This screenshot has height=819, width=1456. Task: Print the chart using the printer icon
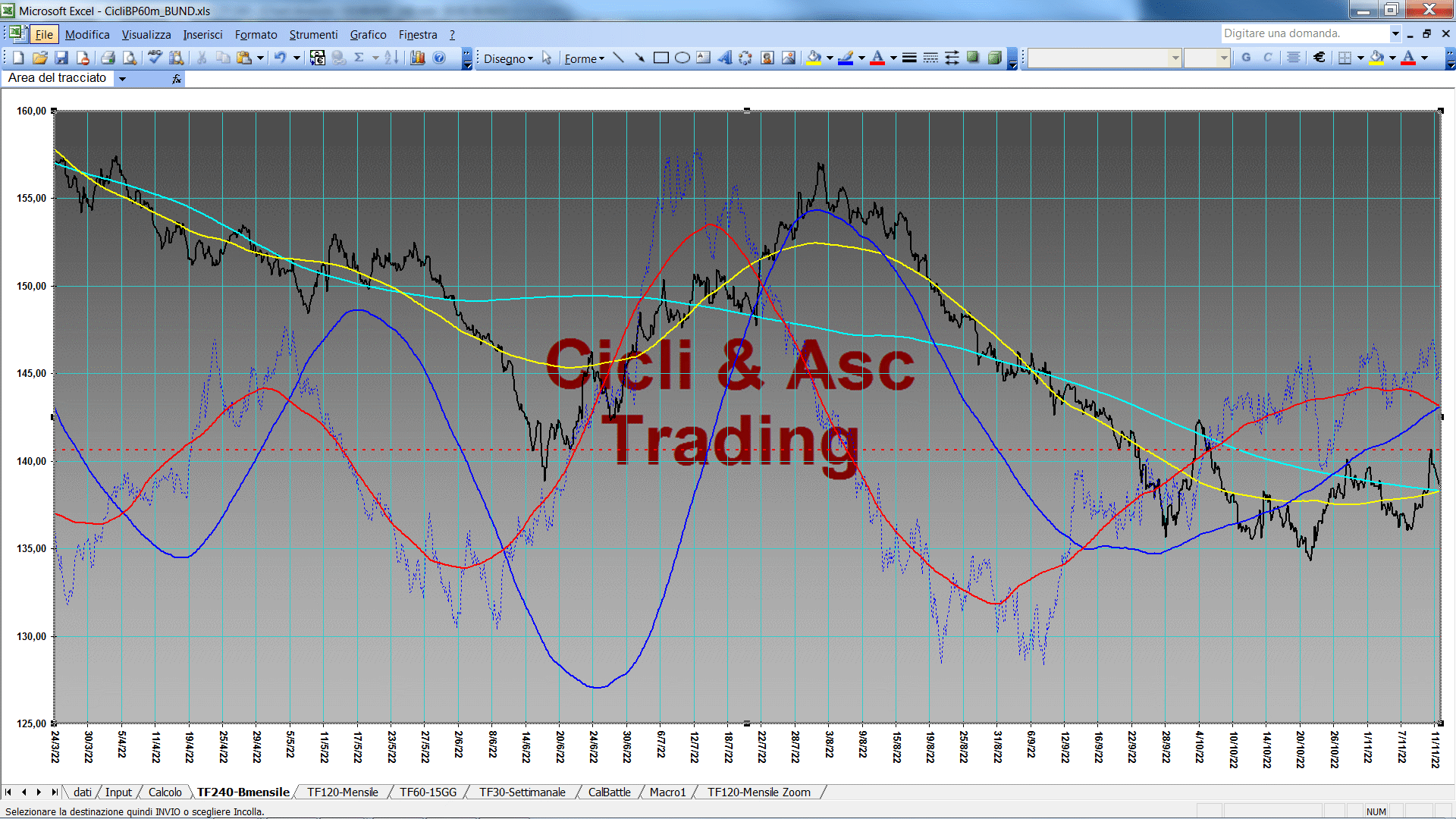[108, 58]
